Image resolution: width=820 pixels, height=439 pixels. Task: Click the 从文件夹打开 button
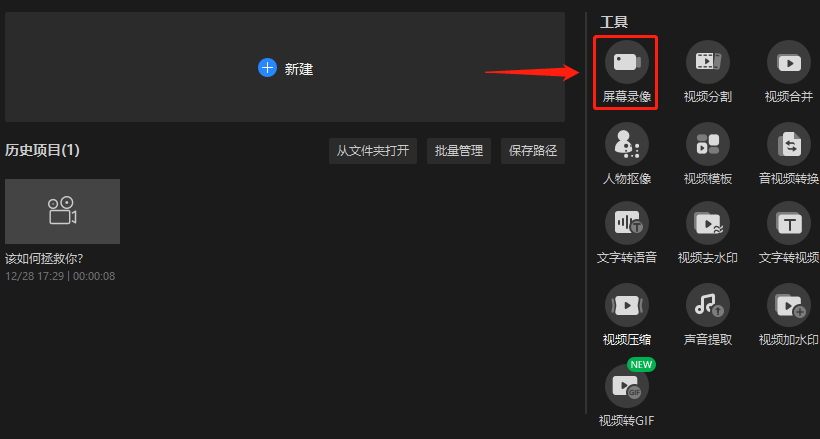(x=373, y=151)
